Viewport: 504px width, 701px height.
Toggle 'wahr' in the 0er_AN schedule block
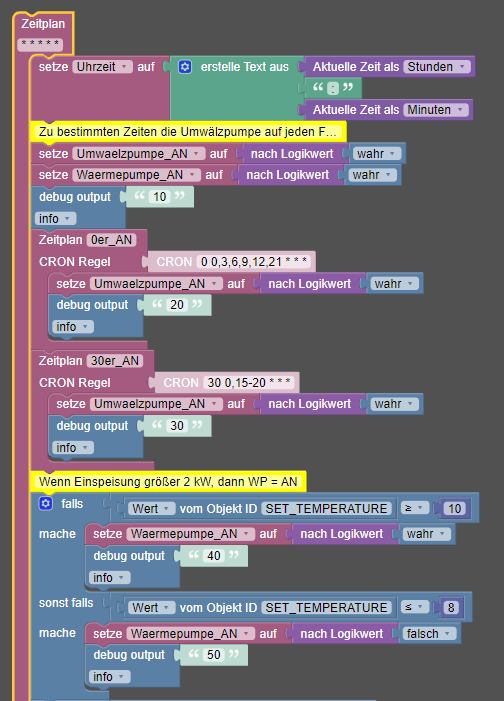coord(394,284)
